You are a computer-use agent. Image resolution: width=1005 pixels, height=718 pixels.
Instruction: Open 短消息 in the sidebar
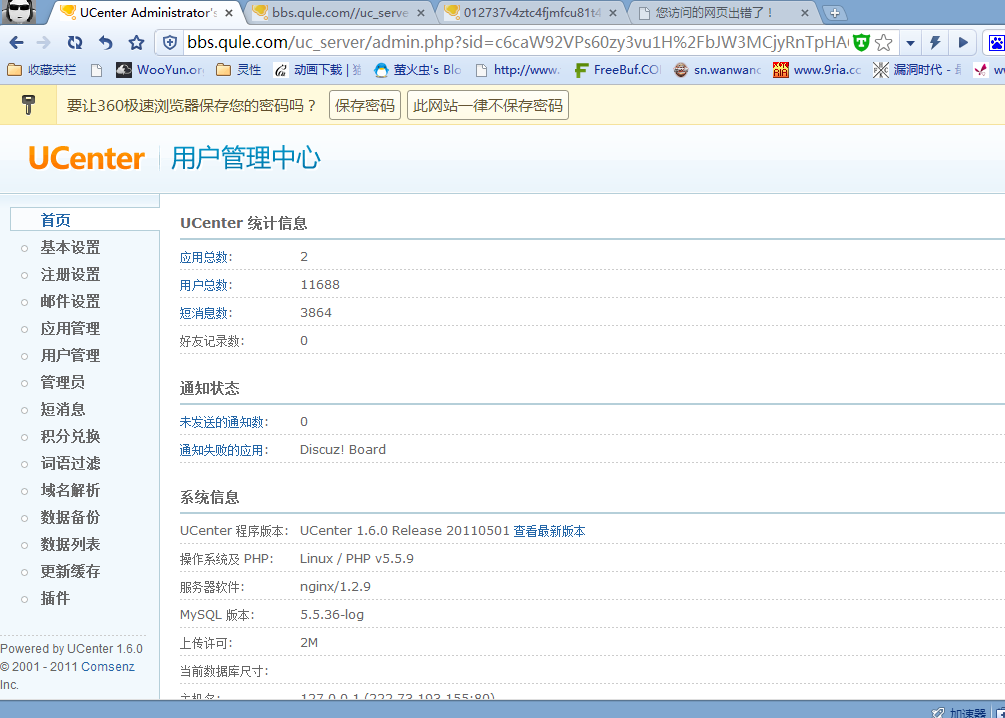pyautogui.click(x=63, y=409)
